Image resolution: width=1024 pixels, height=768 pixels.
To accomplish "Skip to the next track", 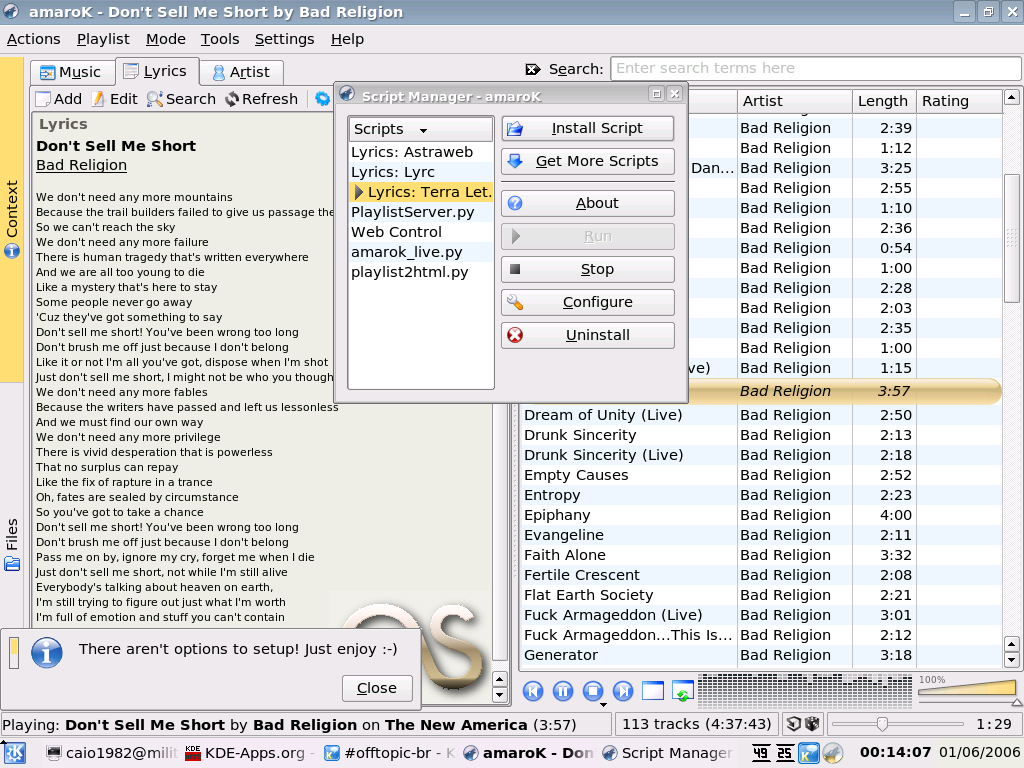I will 623,691.
